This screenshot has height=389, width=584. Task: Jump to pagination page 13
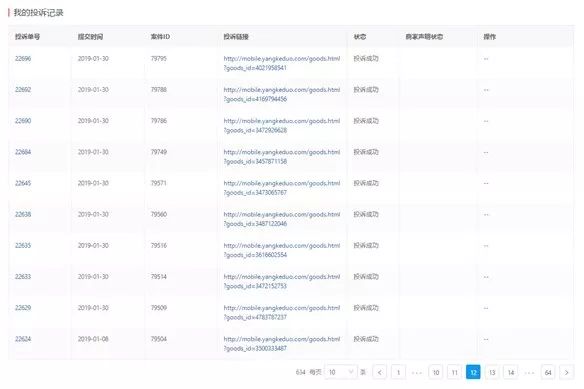[492, 372]
